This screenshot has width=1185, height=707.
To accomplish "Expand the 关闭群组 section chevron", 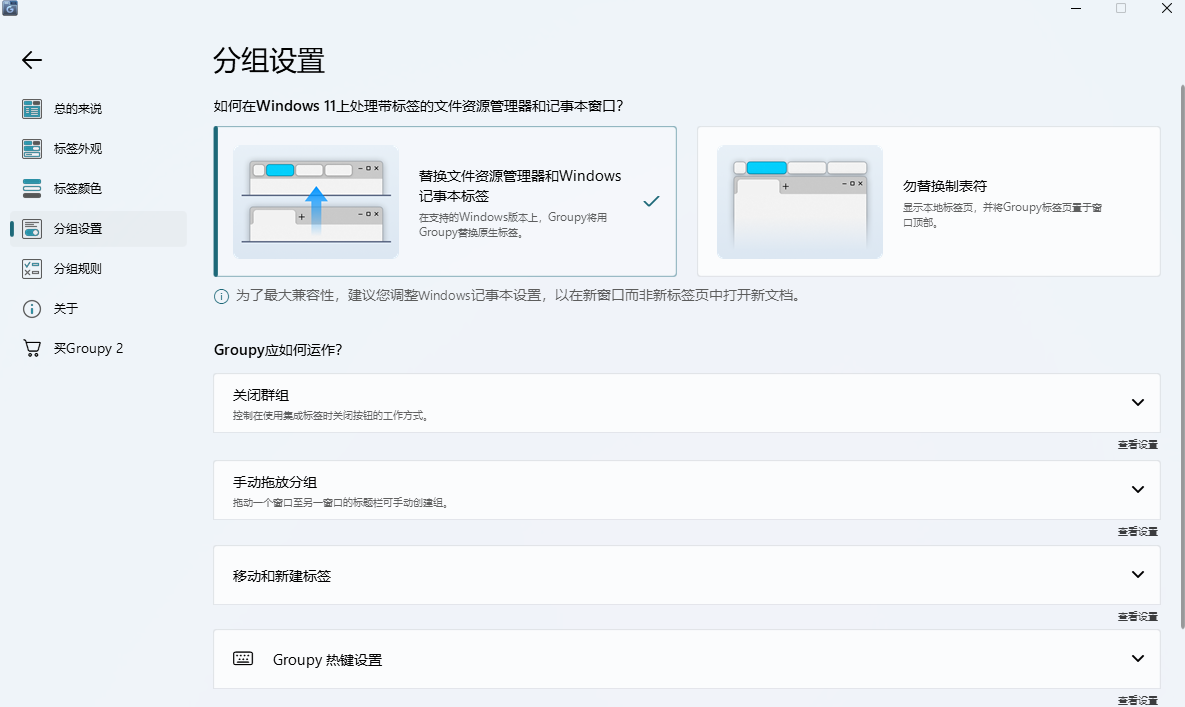I will pos(1137,403).
